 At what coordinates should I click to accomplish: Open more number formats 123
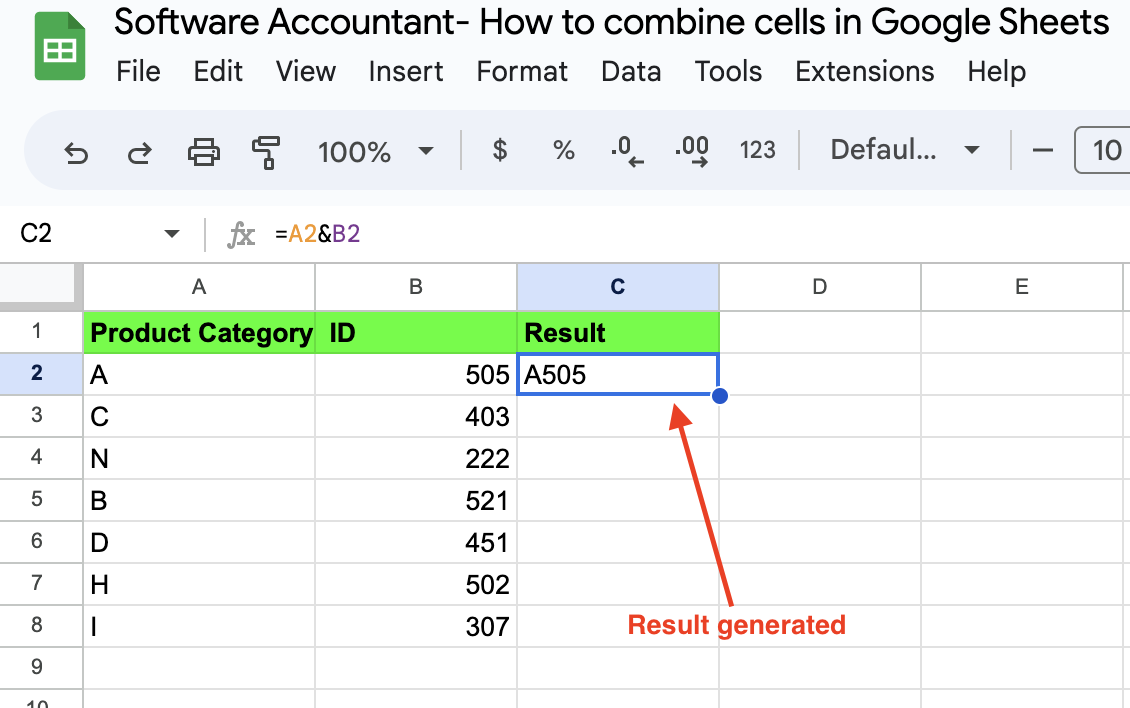pos(757,150)
